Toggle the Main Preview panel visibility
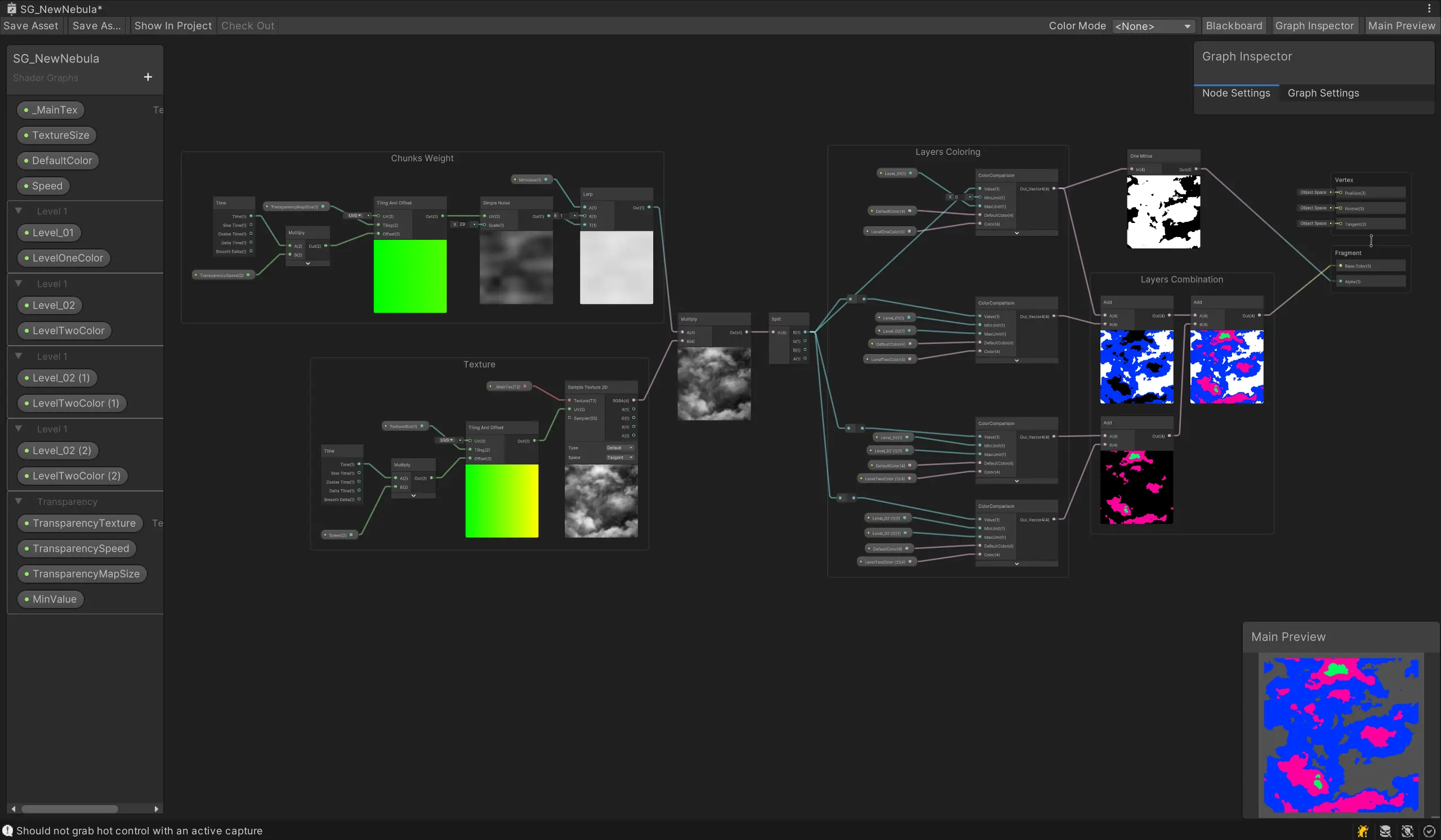The height and width of the screenshot is (840, 1441). [x=1402, y=25]
